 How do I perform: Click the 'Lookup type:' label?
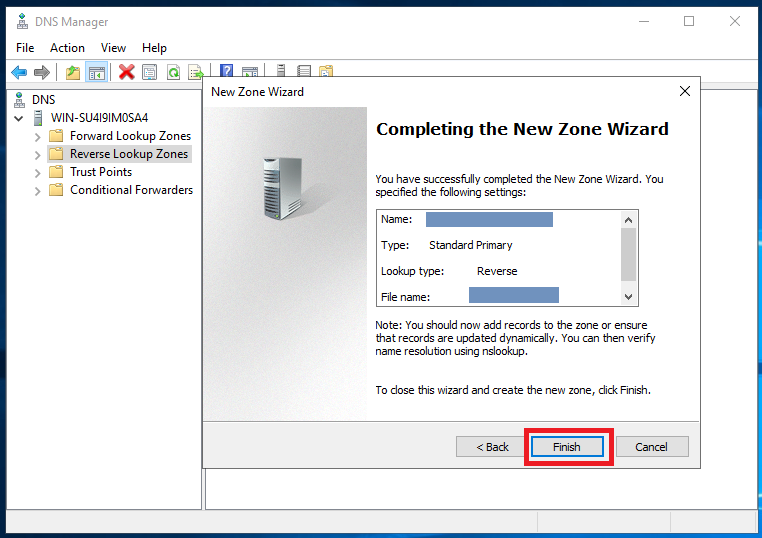[x=412, y=271]
